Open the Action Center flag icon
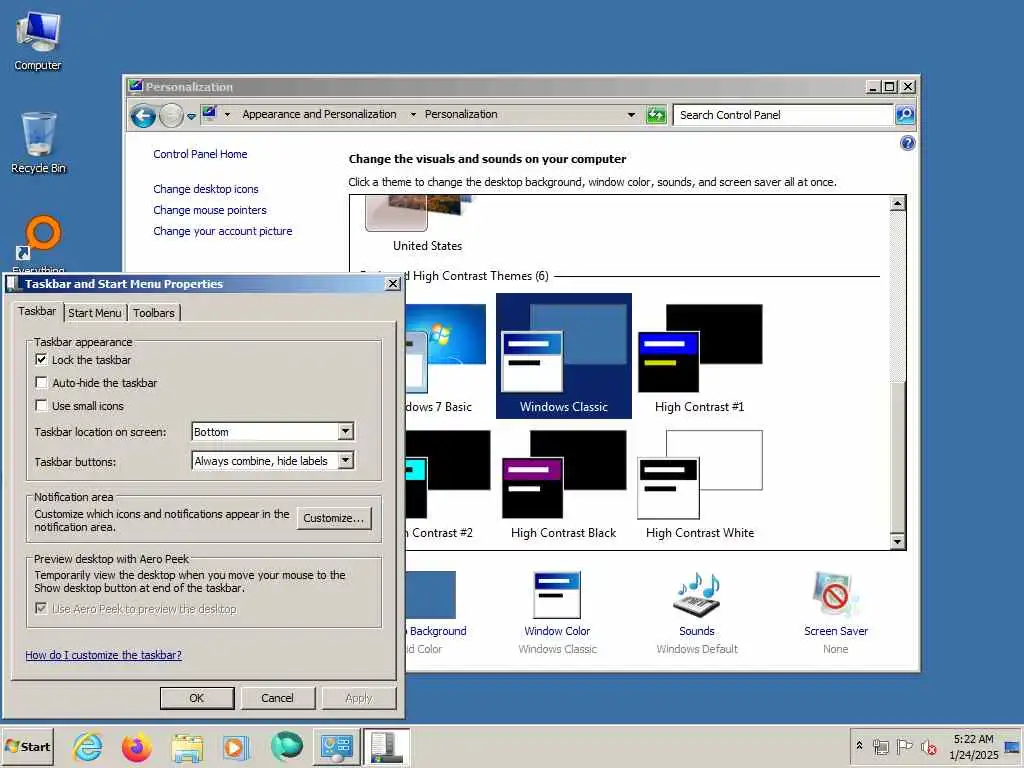Screen dimensions: 1024x768 click(904, 746)
